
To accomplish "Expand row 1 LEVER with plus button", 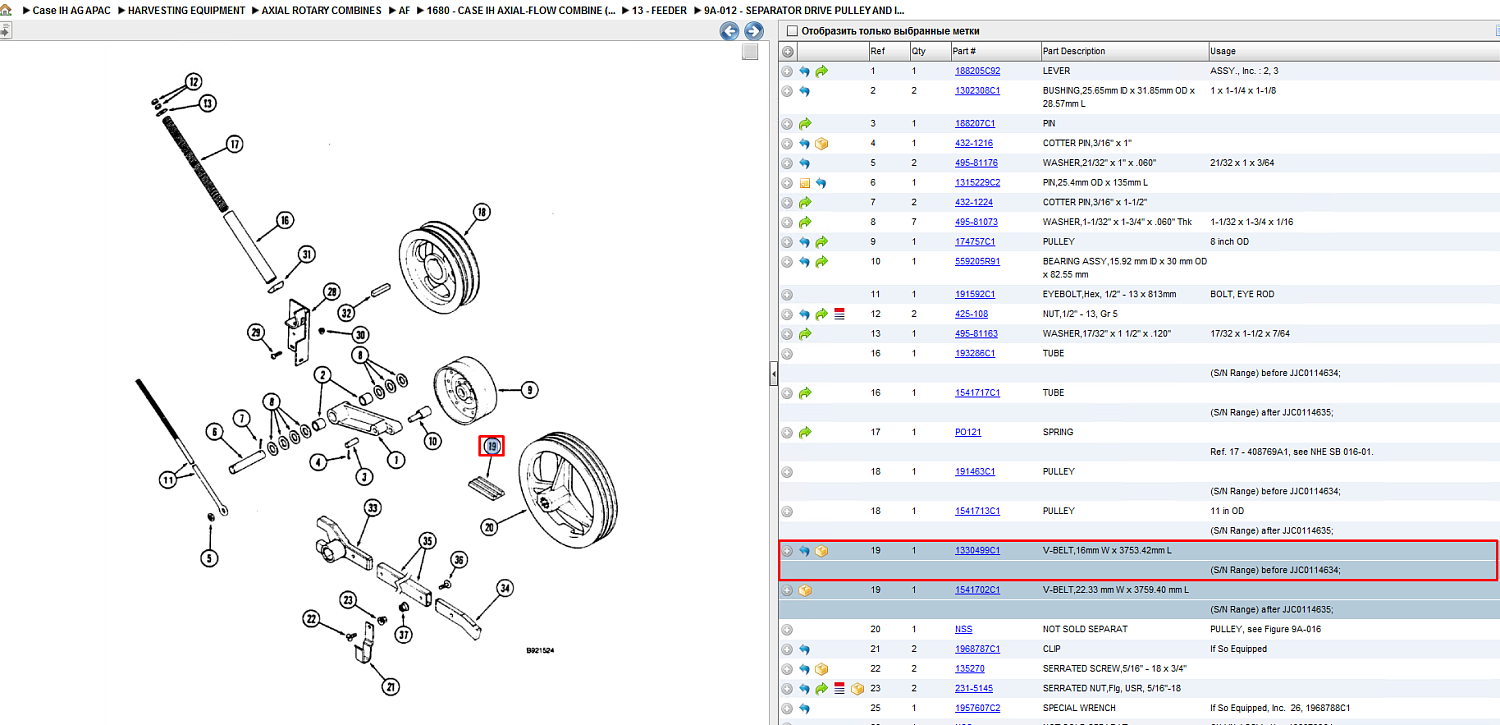I will tap(787, 71).
